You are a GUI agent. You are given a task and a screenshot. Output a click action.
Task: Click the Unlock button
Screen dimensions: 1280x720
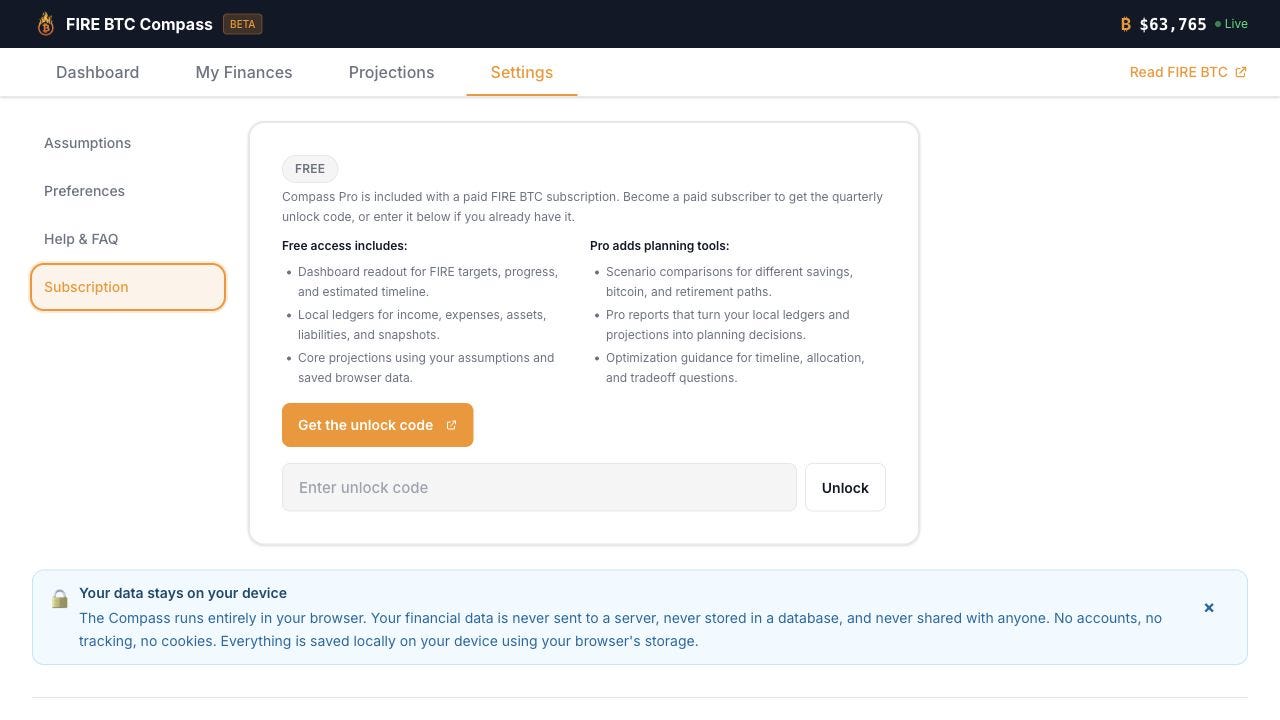point(845,488)
